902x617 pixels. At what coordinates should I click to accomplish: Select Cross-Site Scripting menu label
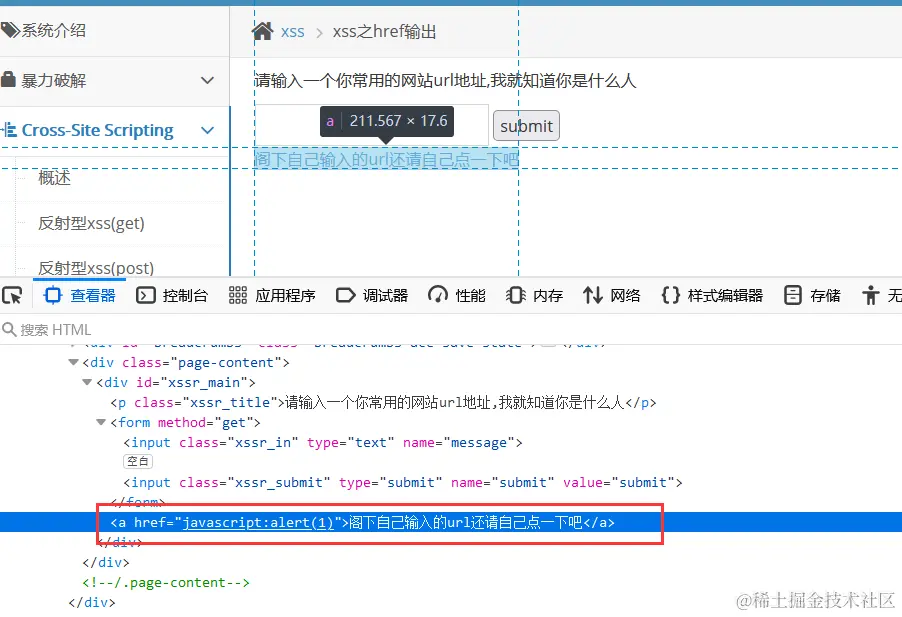[x=97, y=130]
